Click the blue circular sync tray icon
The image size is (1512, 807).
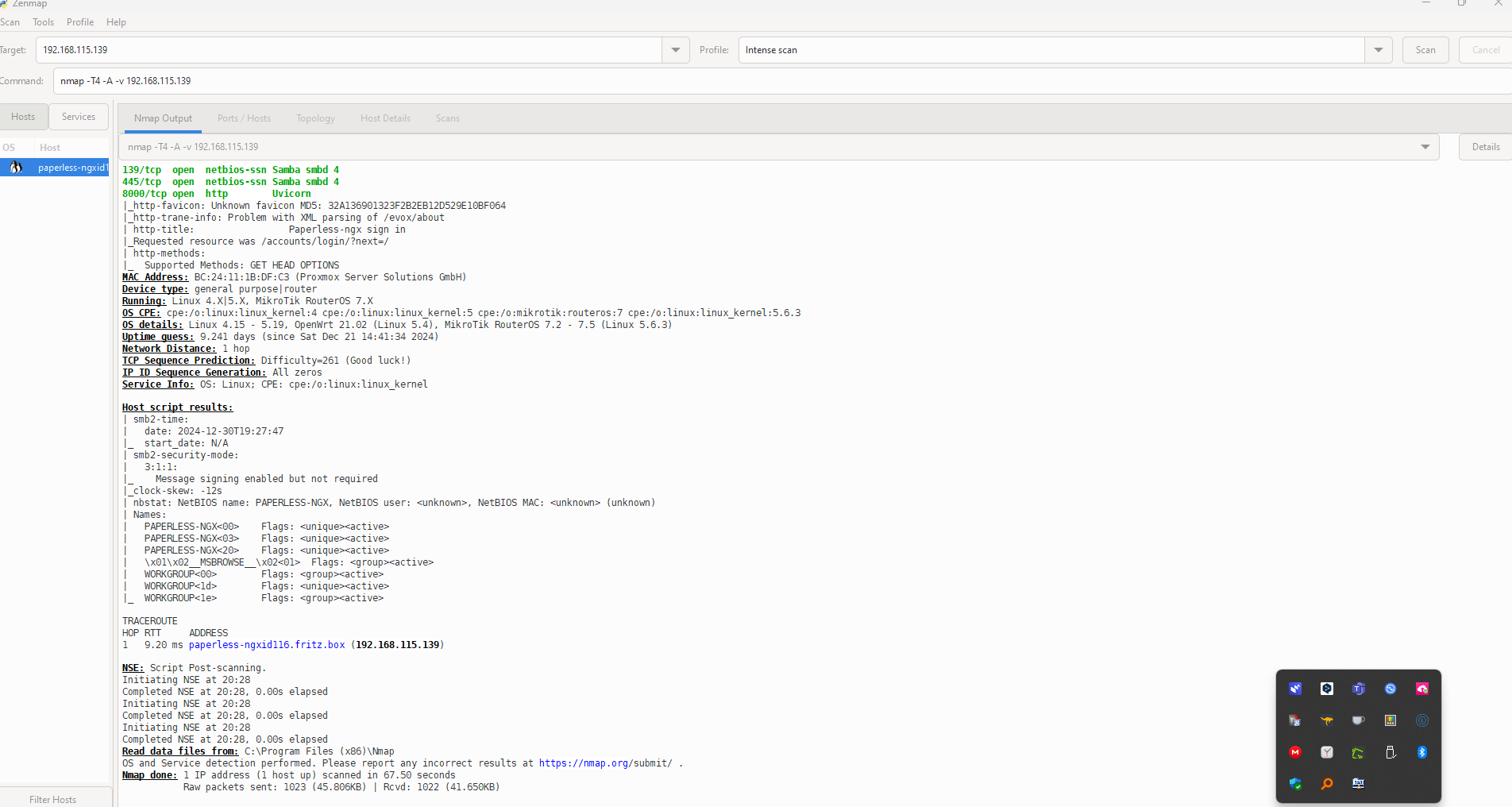point(1390,689)
